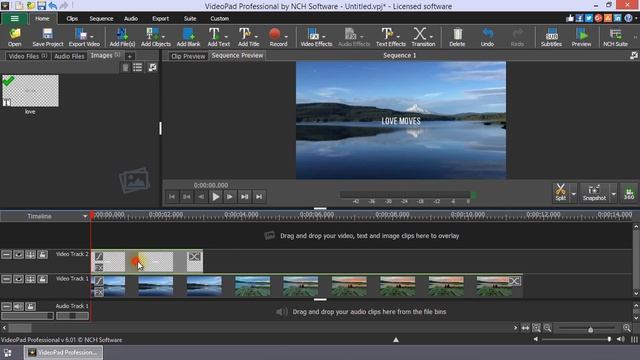Open the Split options dropdown arrow
The image size is (640, 360).
(x=573, y=193)
